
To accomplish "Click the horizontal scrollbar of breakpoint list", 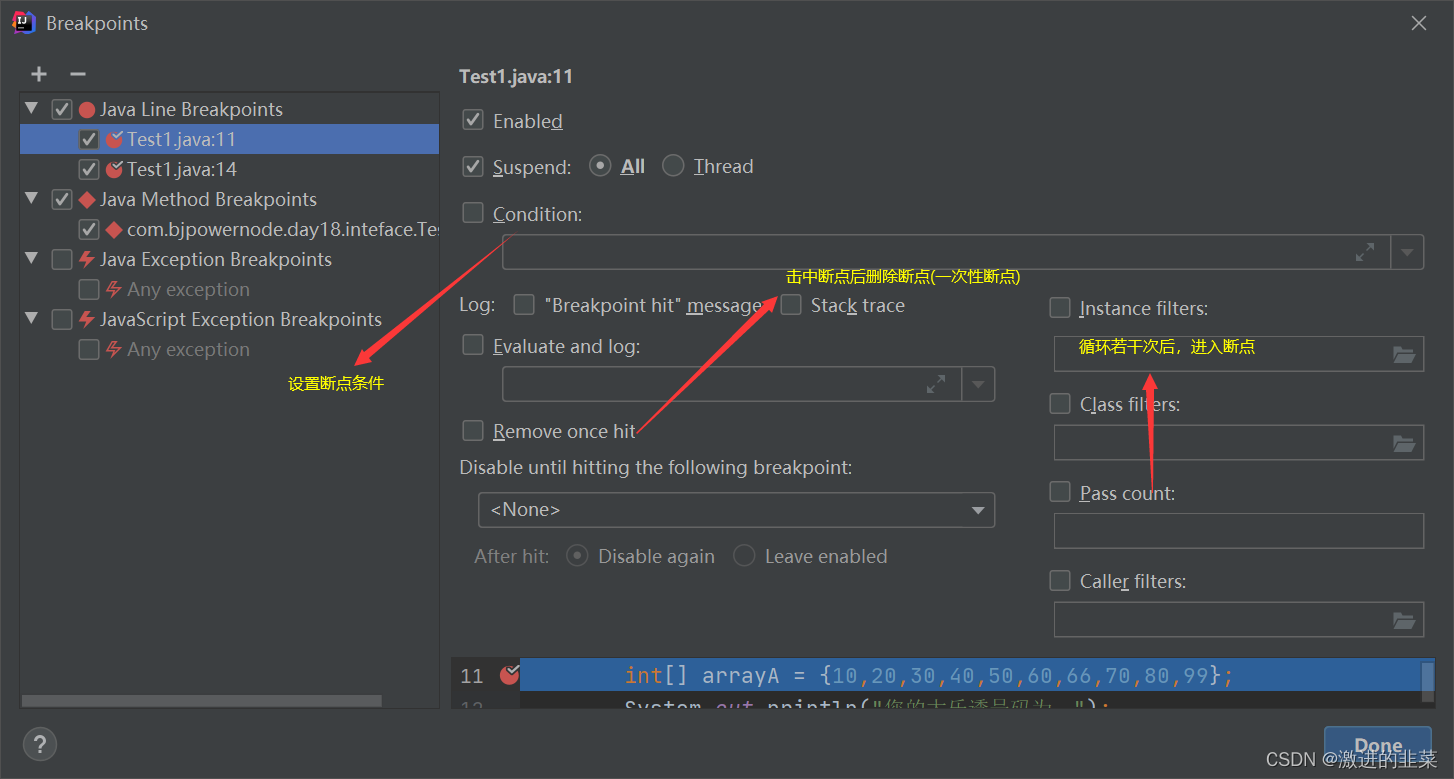I will coord(200,701).
